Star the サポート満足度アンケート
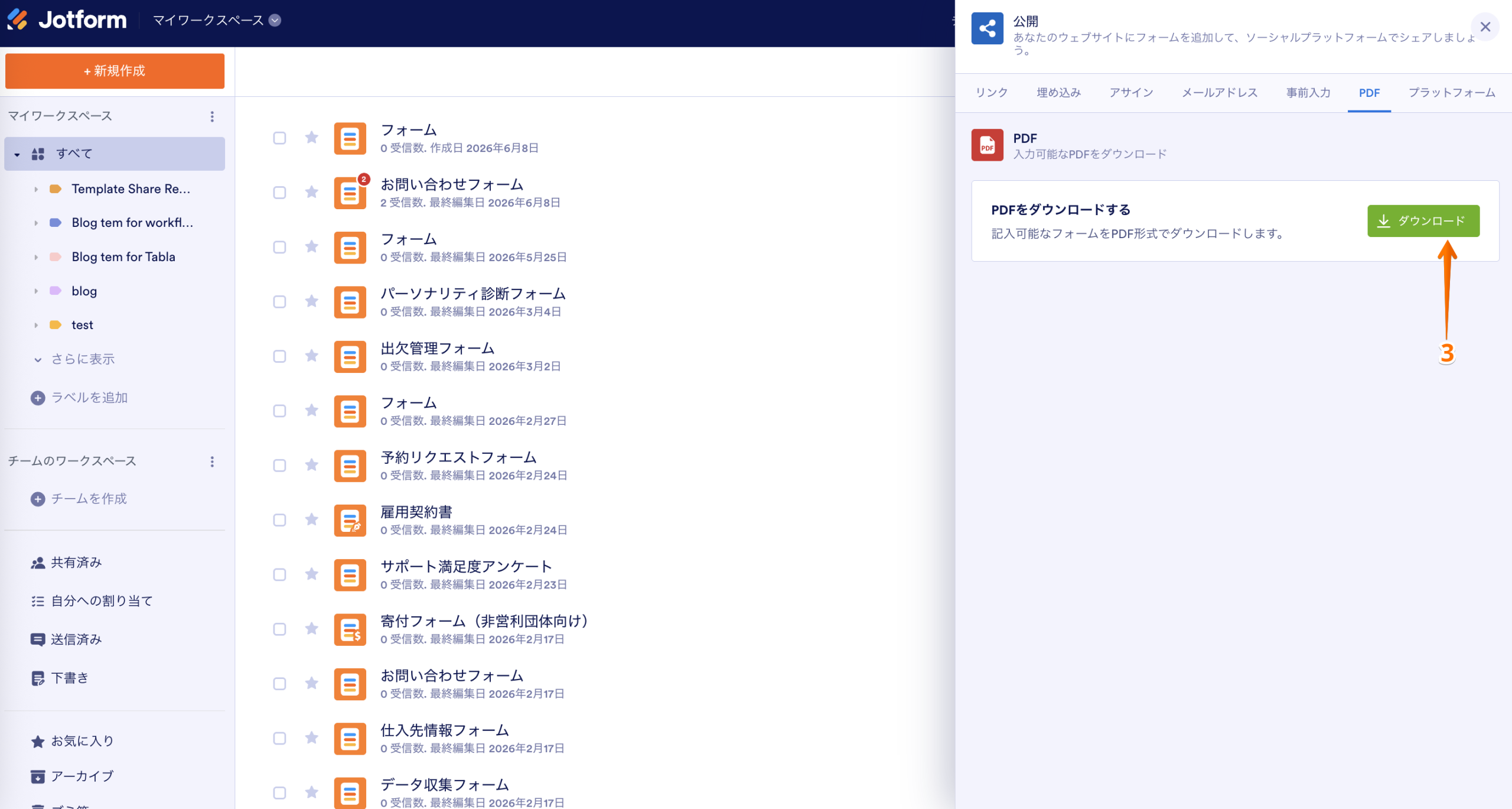 coord(312,574)
